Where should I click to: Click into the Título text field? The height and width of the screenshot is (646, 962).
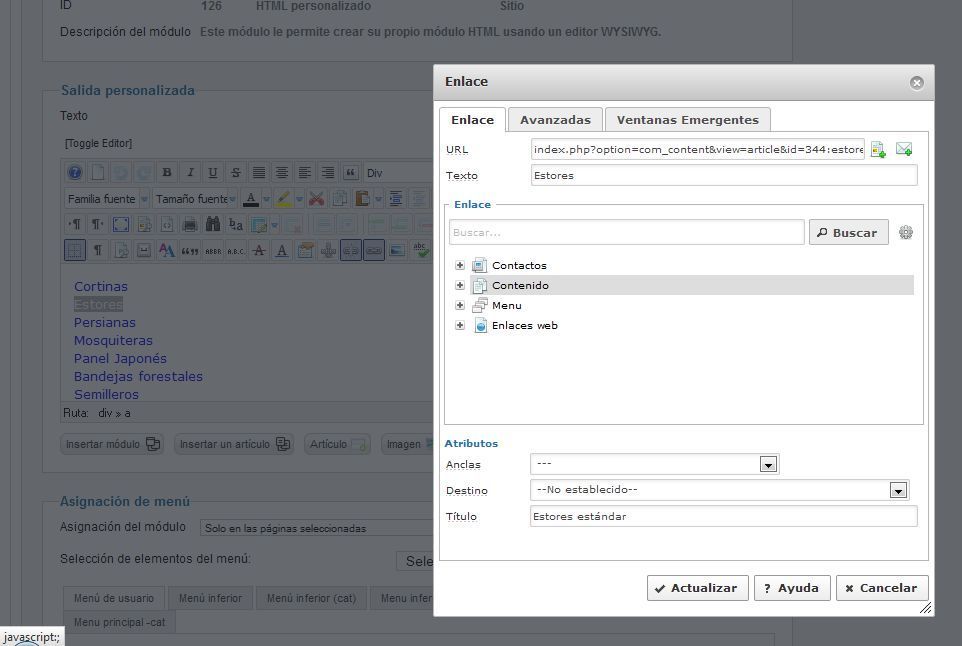[723, 517]
